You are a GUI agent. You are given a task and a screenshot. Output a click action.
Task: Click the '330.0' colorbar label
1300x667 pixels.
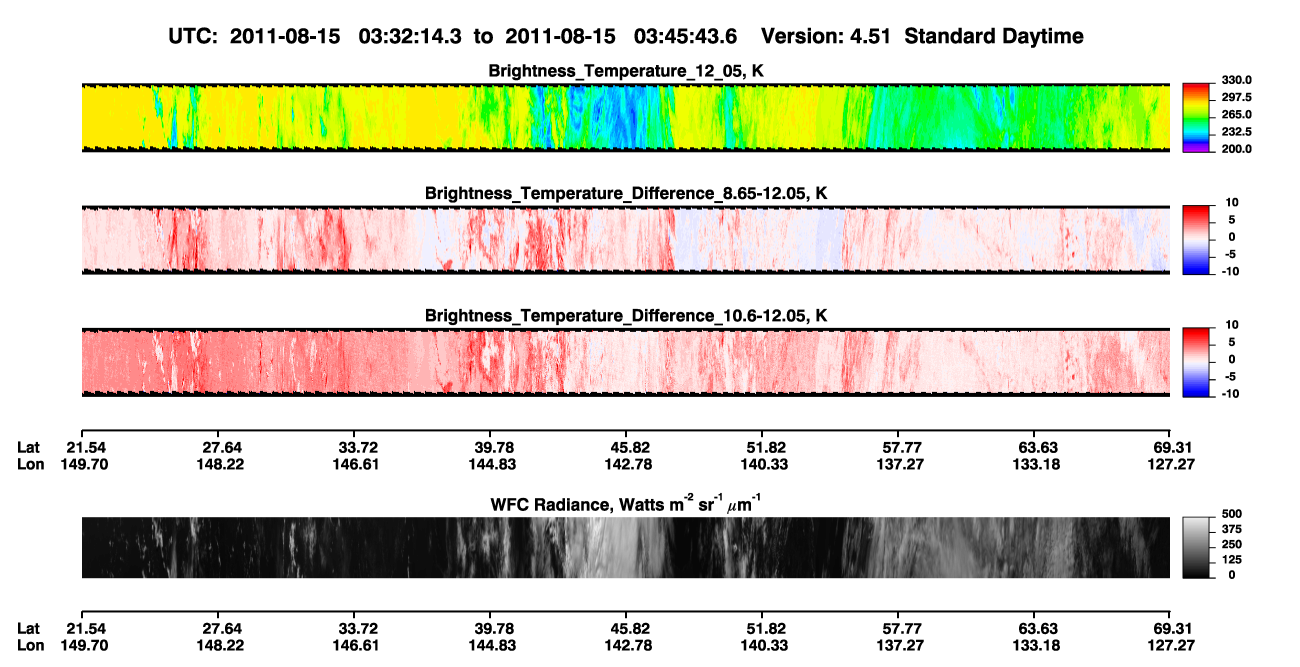pos(1236,80)
